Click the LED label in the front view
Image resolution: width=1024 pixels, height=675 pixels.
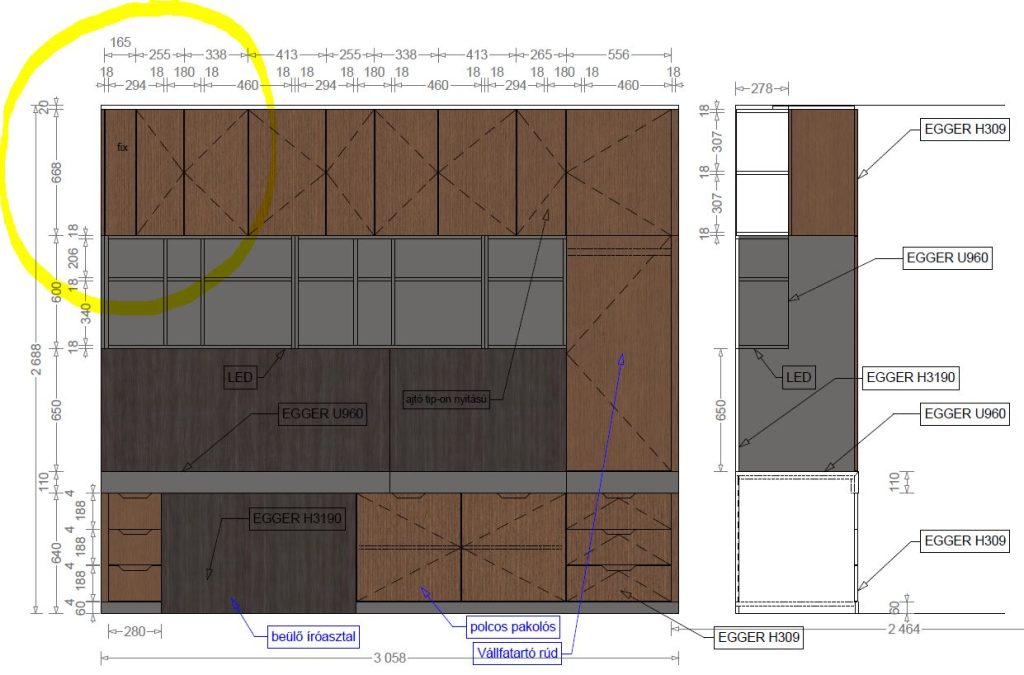click(x=241, y=377)
